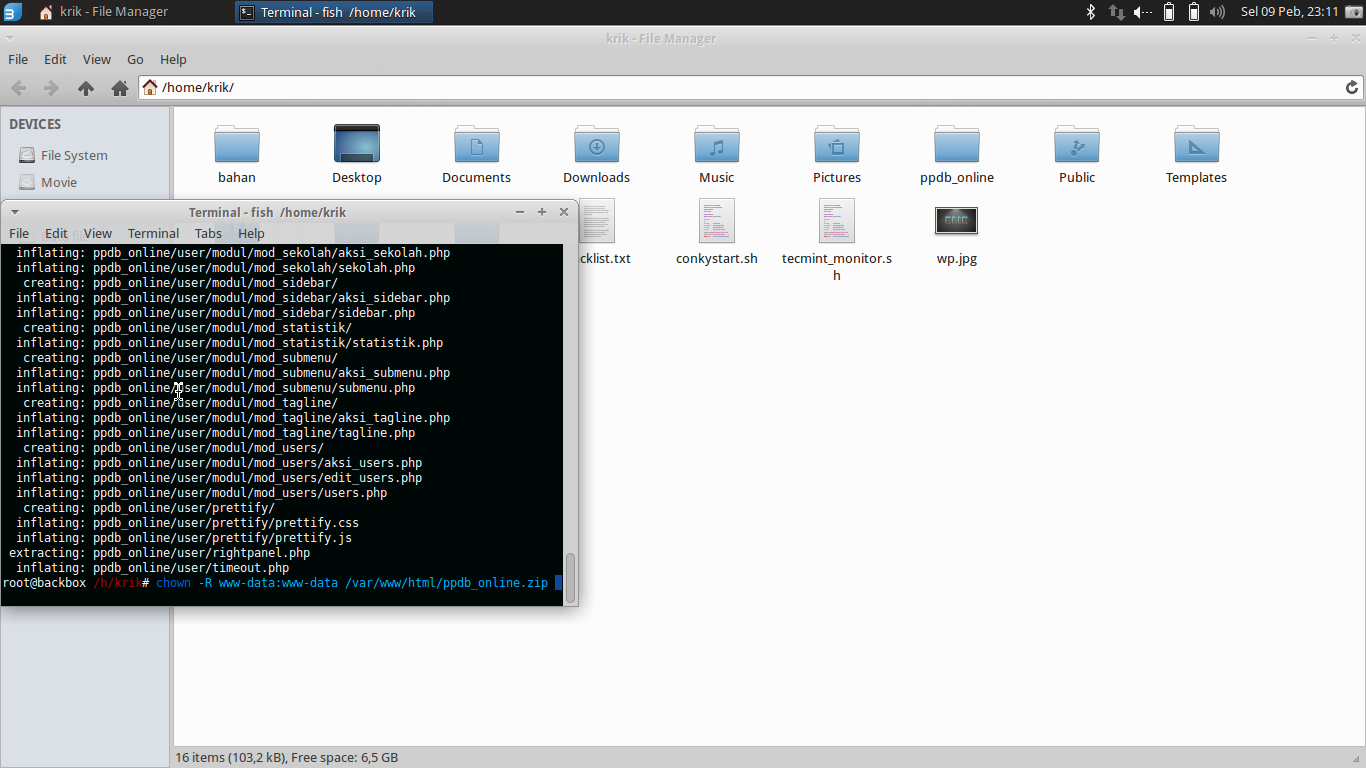The height and width of the screenshot is (768, 1366).
Task: Go to the home folder via the toolbar
Action: [x=120, y=88]
